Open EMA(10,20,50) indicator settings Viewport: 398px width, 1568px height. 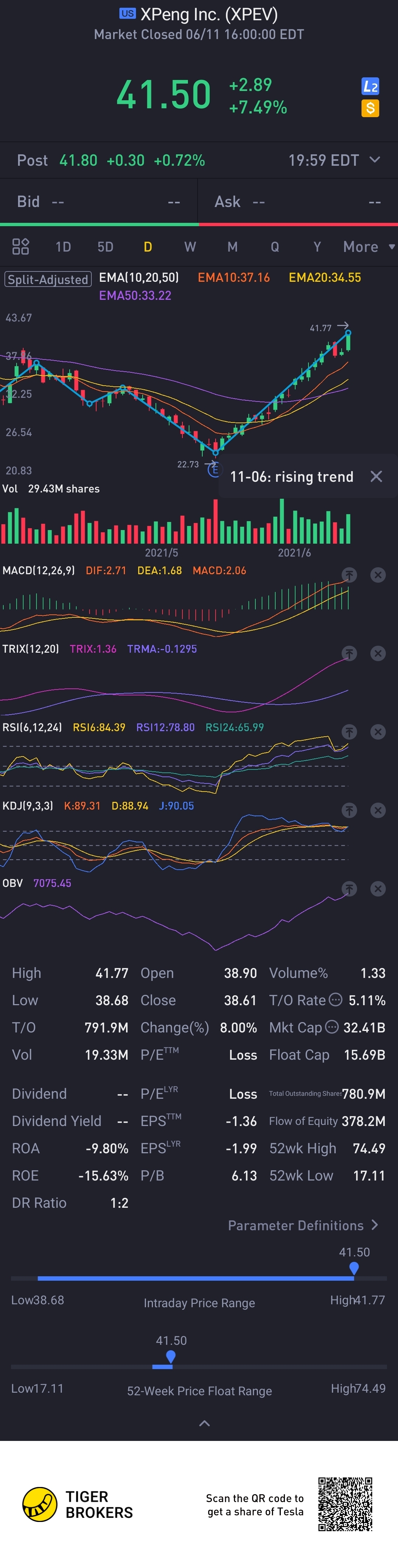tap(139, 278)
